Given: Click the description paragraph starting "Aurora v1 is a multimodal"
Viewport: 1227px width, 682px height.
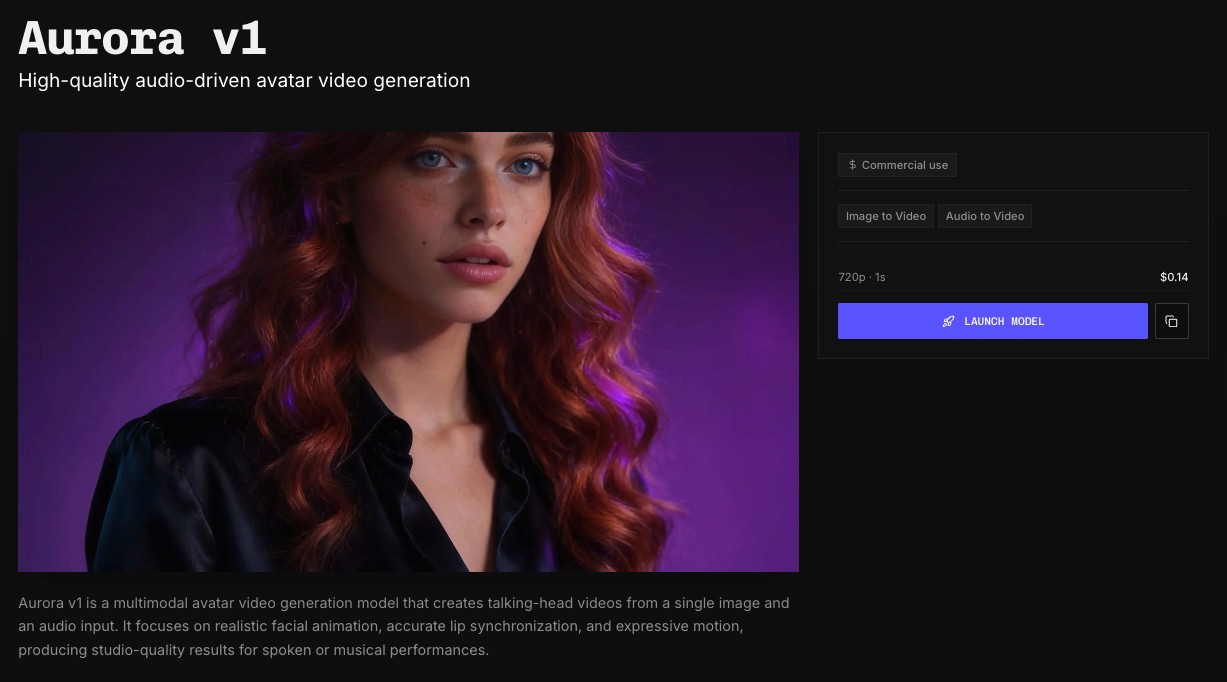Looking at the screenshot, I should 404,626.
